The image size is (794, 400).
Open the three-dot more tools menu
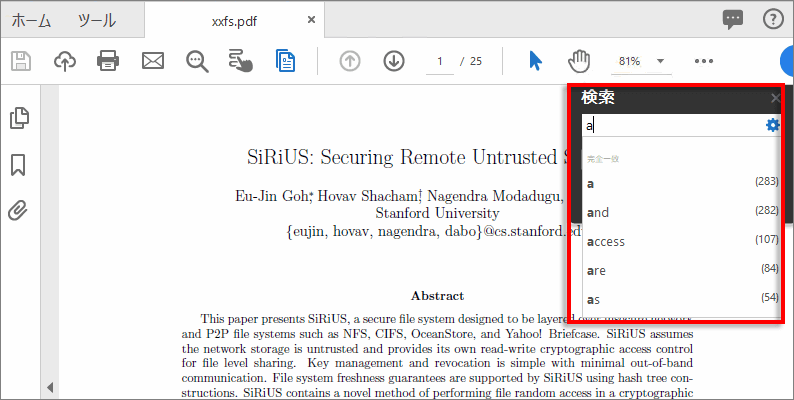[x=704, y=61]
